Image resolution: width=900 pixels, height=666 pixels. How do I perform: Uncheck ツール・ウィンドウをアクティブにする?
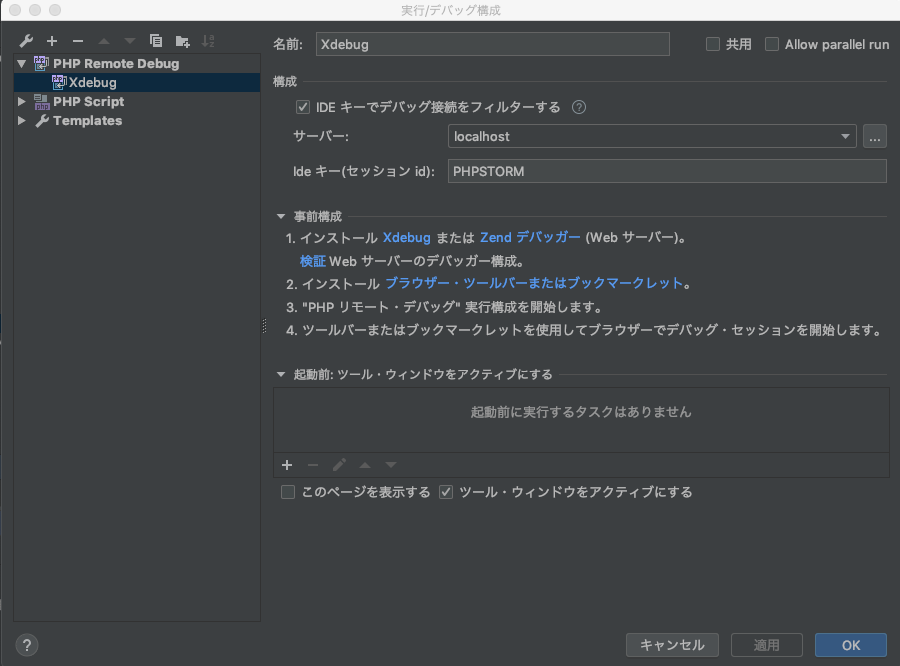point(445,492)
